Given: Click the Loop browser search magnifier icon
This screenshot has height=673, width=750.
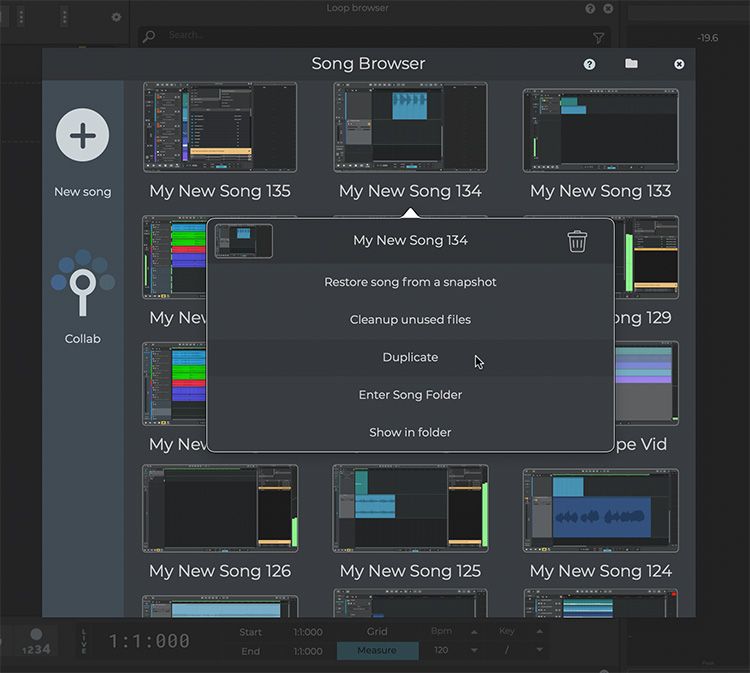Looking at the screenshot, I should 150,37.
